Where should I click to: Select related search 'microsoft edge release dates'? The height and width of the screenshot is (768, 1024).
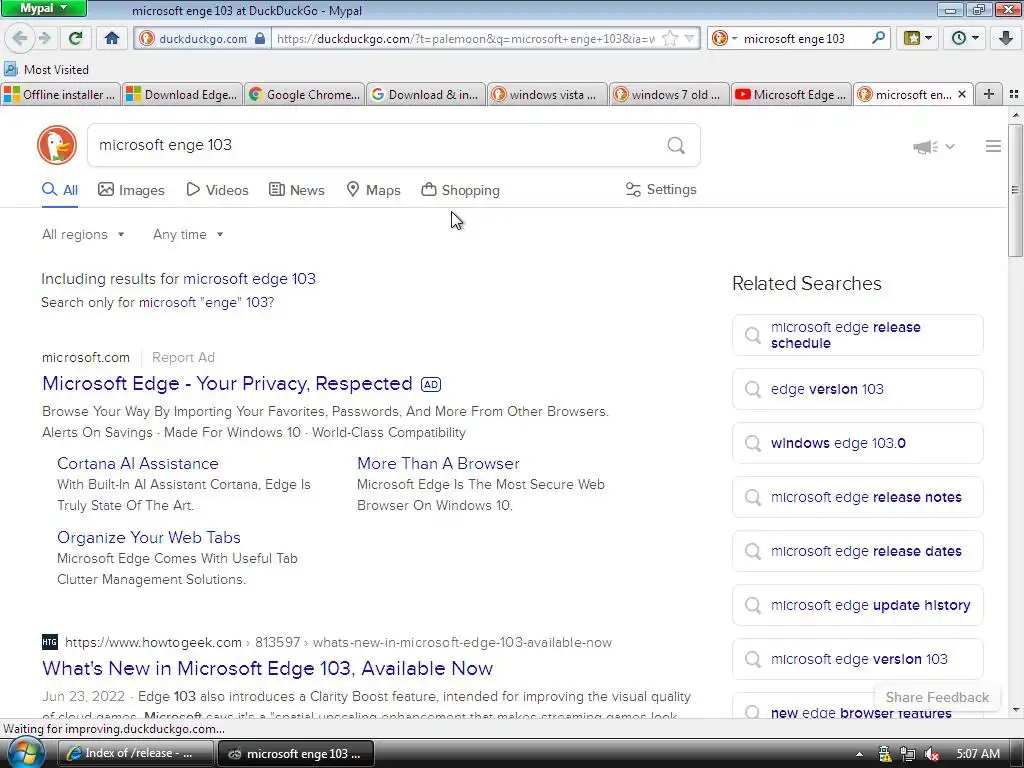[857, 551]
